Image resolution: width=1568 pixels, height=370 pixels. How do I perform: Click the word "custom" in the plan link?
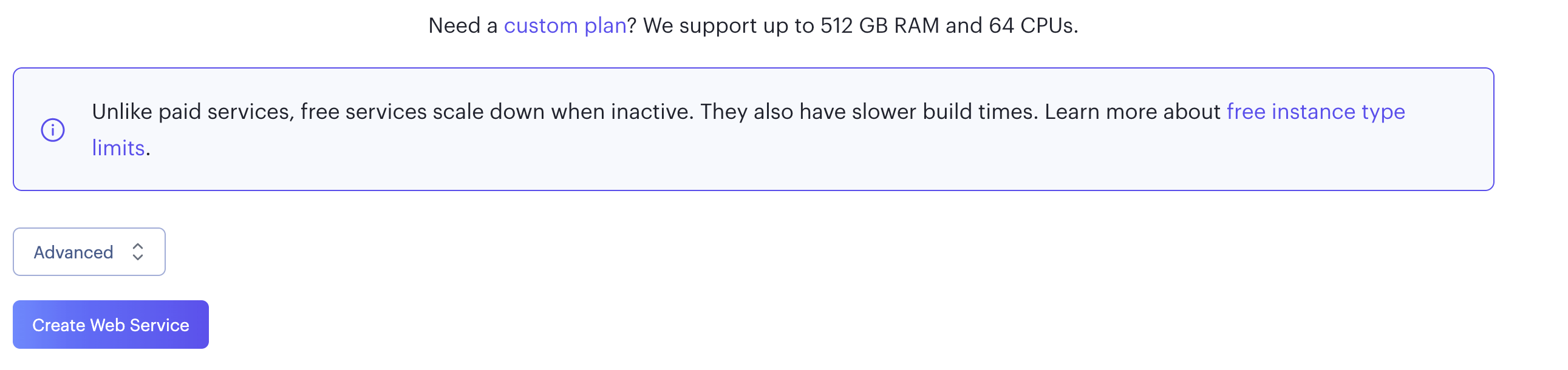pos(540,25)
